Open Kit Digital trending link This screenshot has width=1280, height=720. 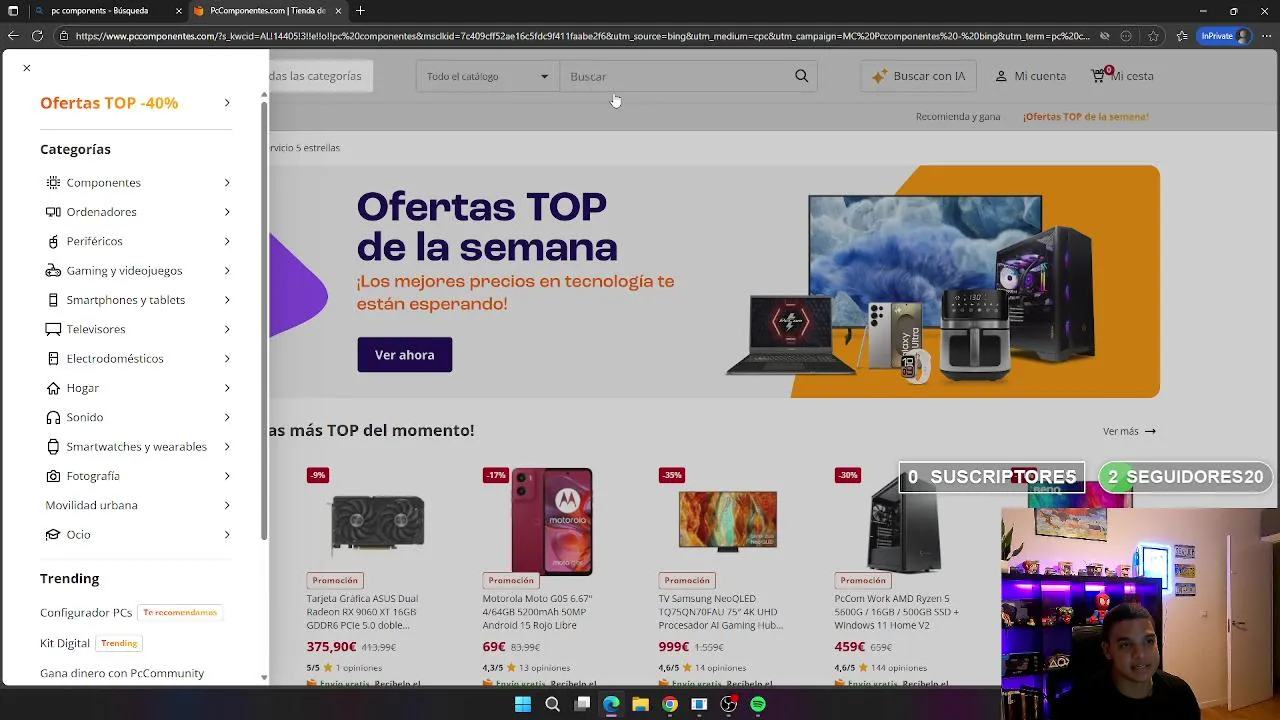coord(65,643)
